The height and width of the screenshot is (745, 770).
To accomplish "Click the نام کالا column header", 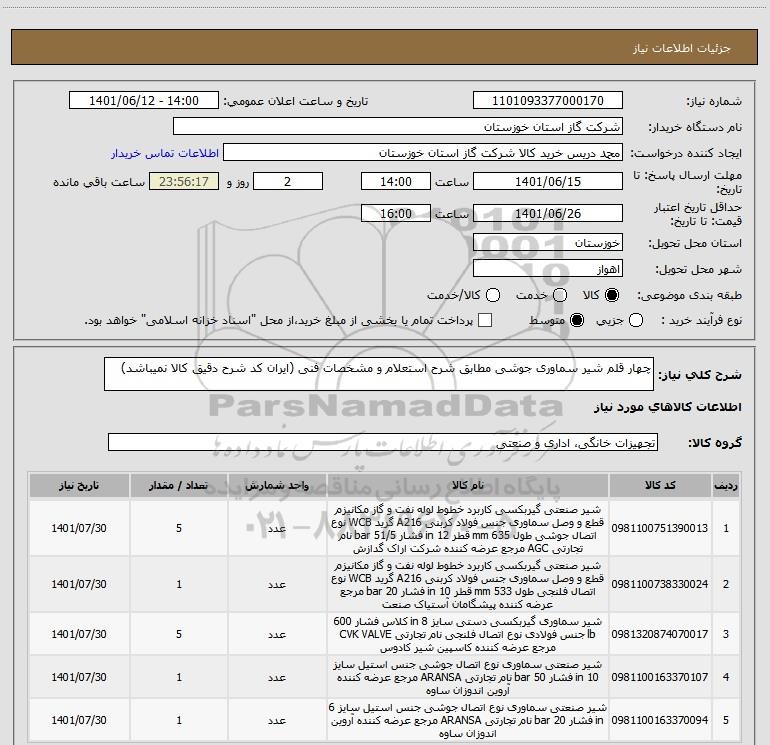I will 468,486.
